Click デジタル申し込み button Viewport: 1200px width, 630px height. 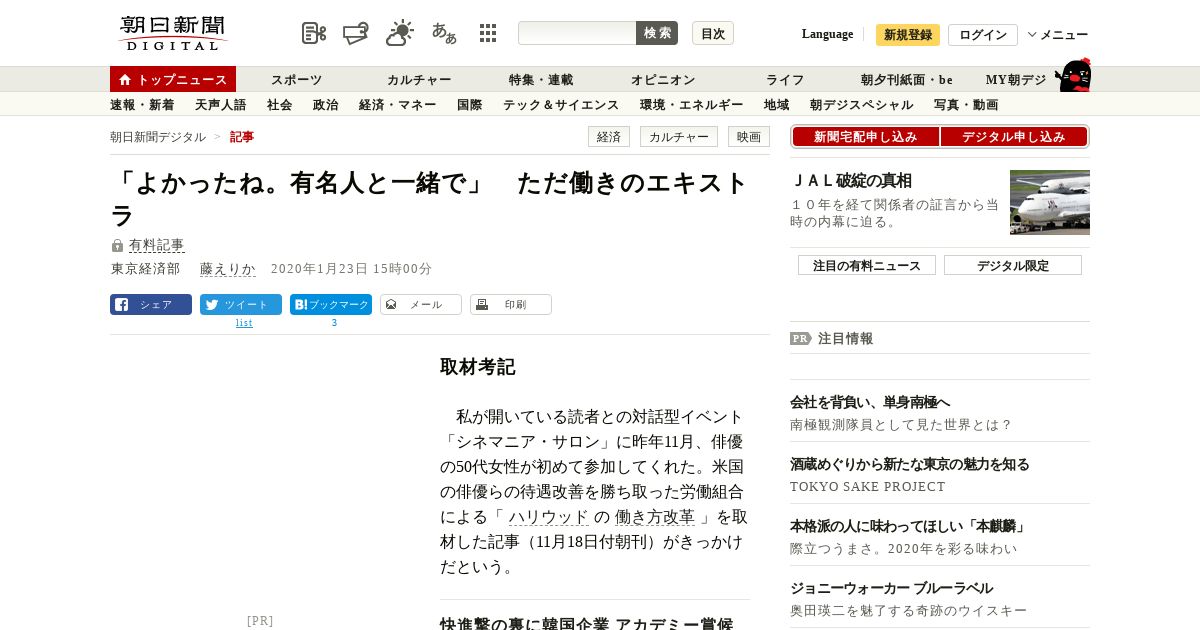coord(1014,137)
